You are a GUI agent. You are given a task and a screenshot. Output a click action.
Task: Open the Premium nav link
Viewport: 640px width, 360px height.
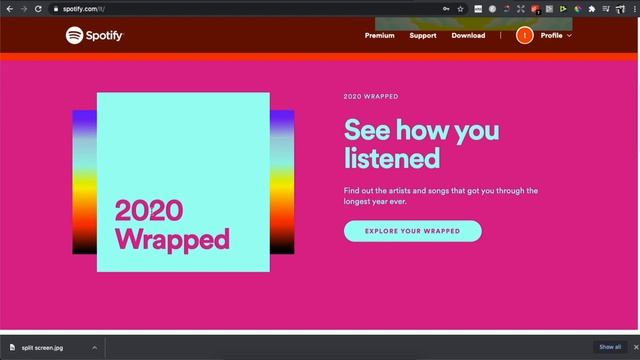(380, 36)
